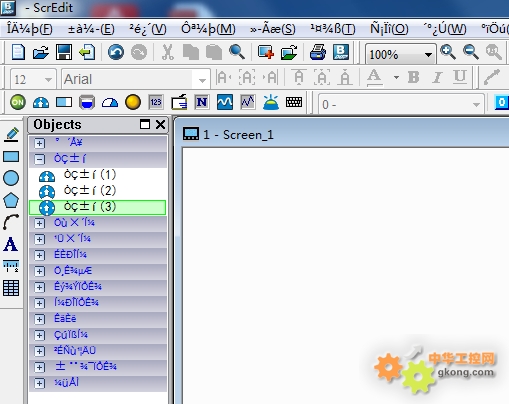
Task: Select the Text tool letter A
Action: 11,244
